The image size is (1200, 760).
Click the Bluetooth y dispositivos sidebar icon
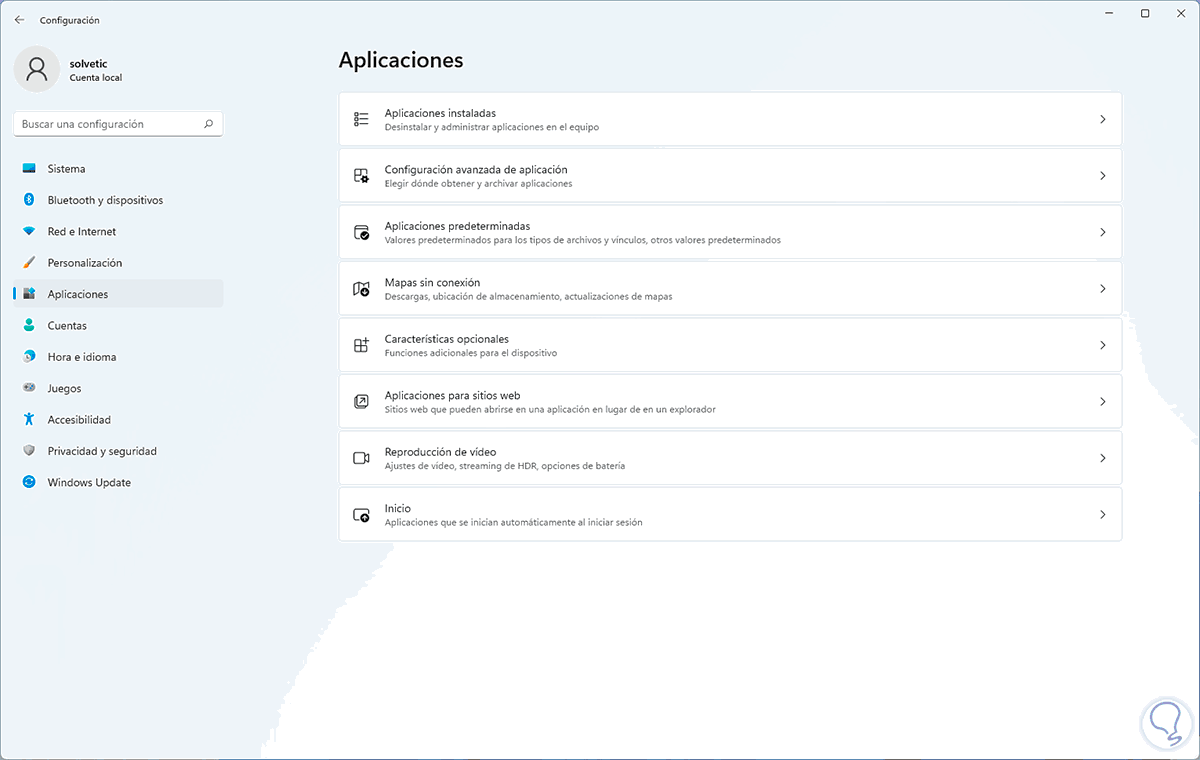pyautogui.click(x=29, y=200)
